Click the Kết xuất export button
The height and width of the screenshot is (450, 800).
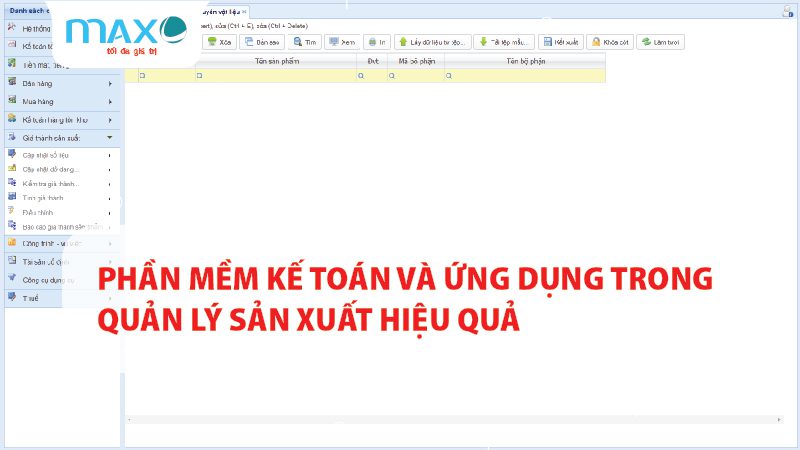pos(561,42)
